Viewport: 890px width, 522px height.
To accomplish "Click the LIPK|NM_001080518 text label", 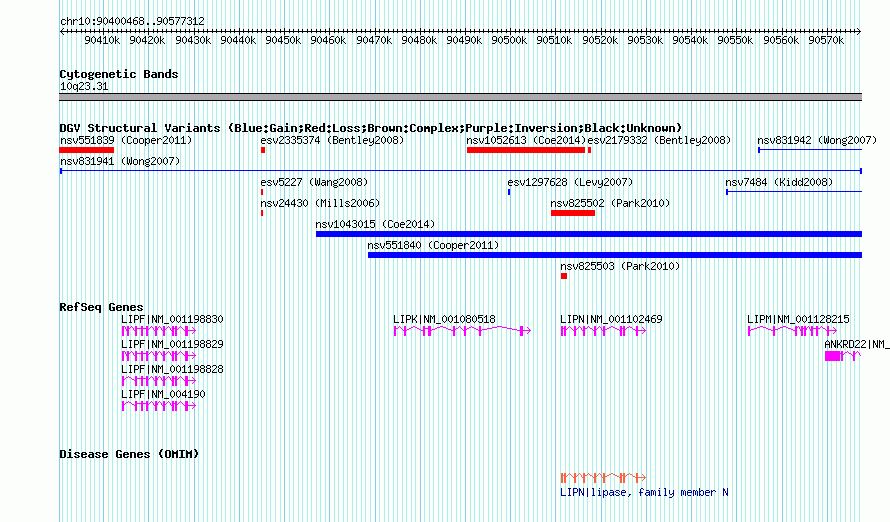I will pos(444,319).
